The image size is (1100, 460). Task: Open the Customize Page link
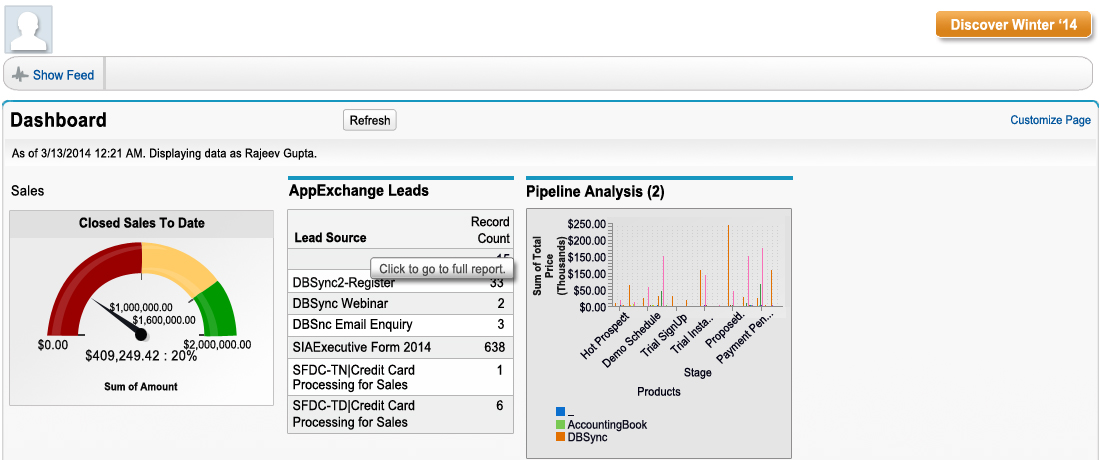pyautogui.click(x=1050, y=120)
